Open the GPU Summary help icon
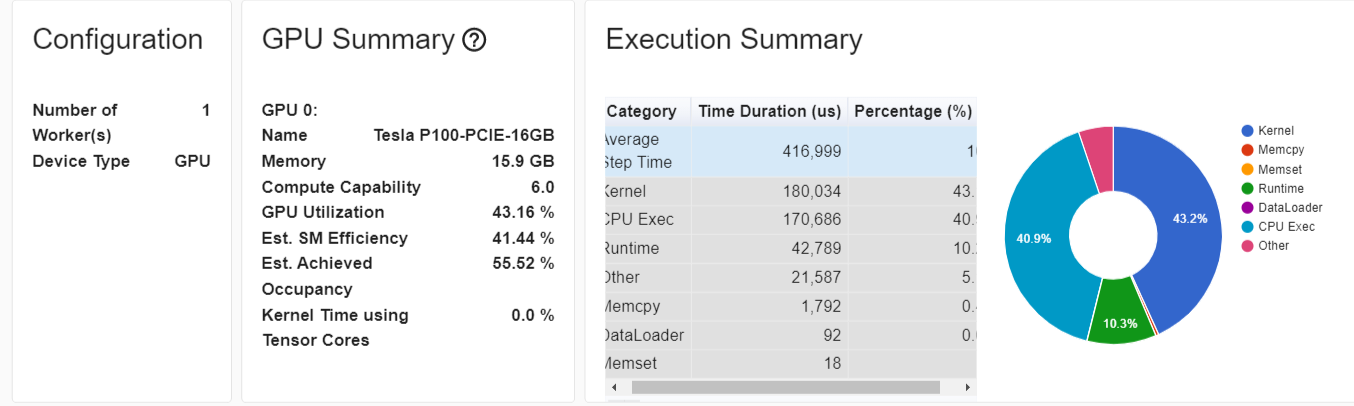 [475, 41]
